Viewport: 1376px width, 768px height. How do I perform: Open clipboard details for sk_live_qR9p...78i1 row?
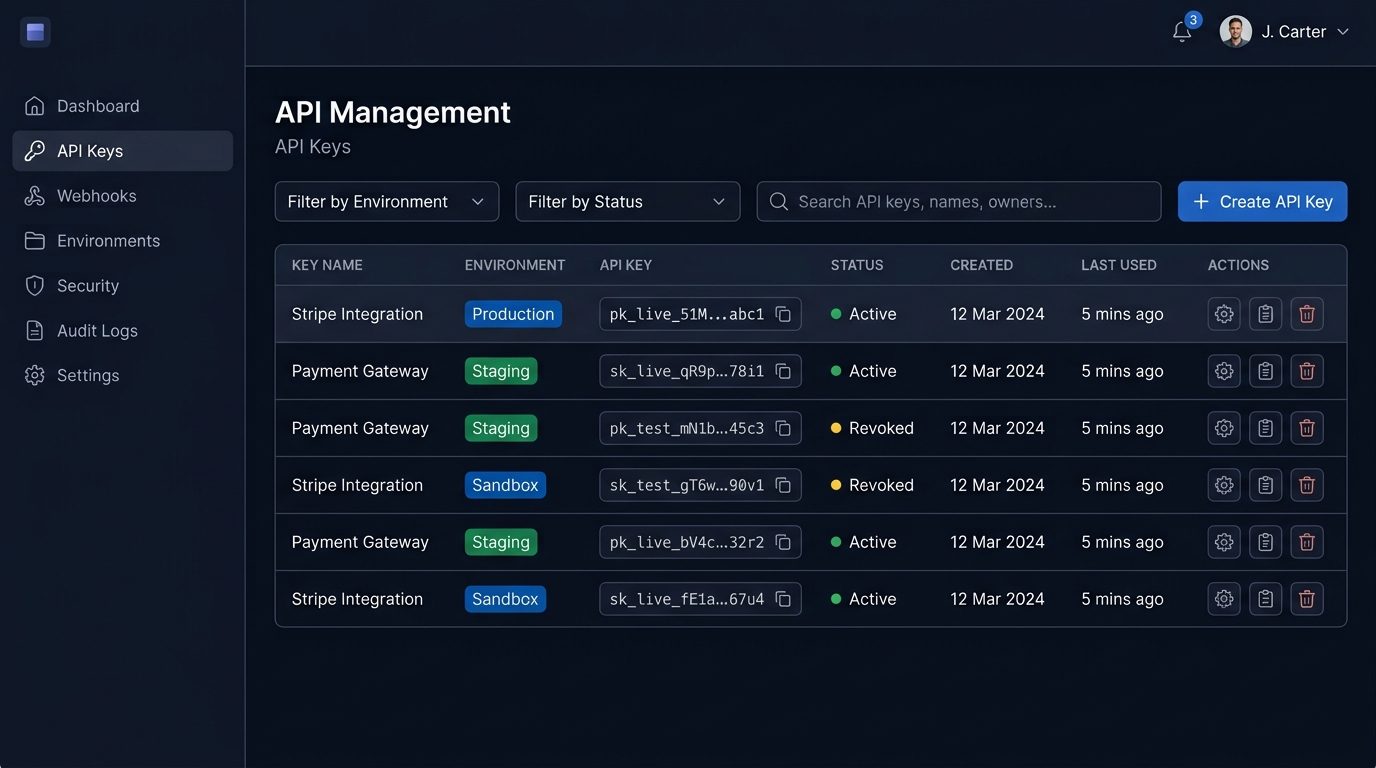pos(1265,371)
